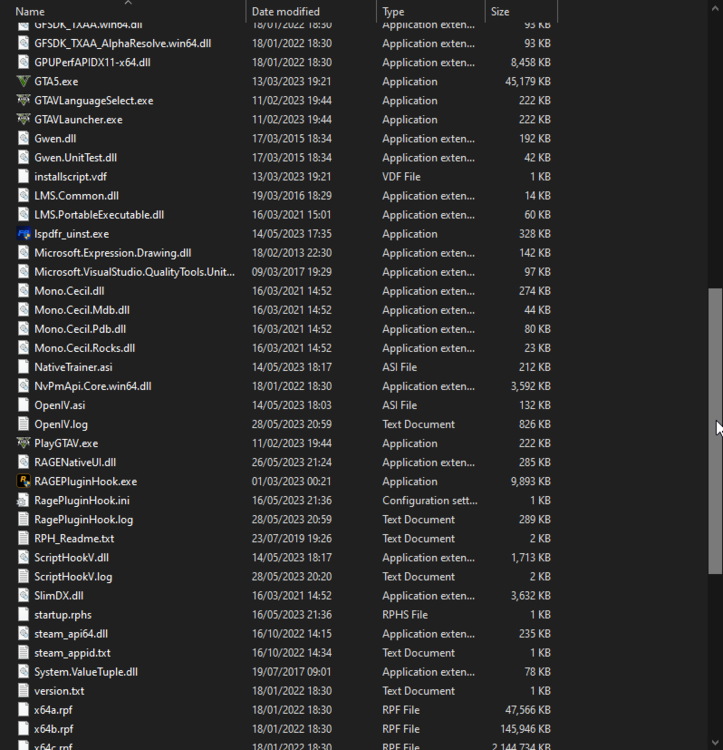This screenshot has width=723, height=750.
Task: Click the RAGENativeUI.dll file icon
Action: [23, 463]
